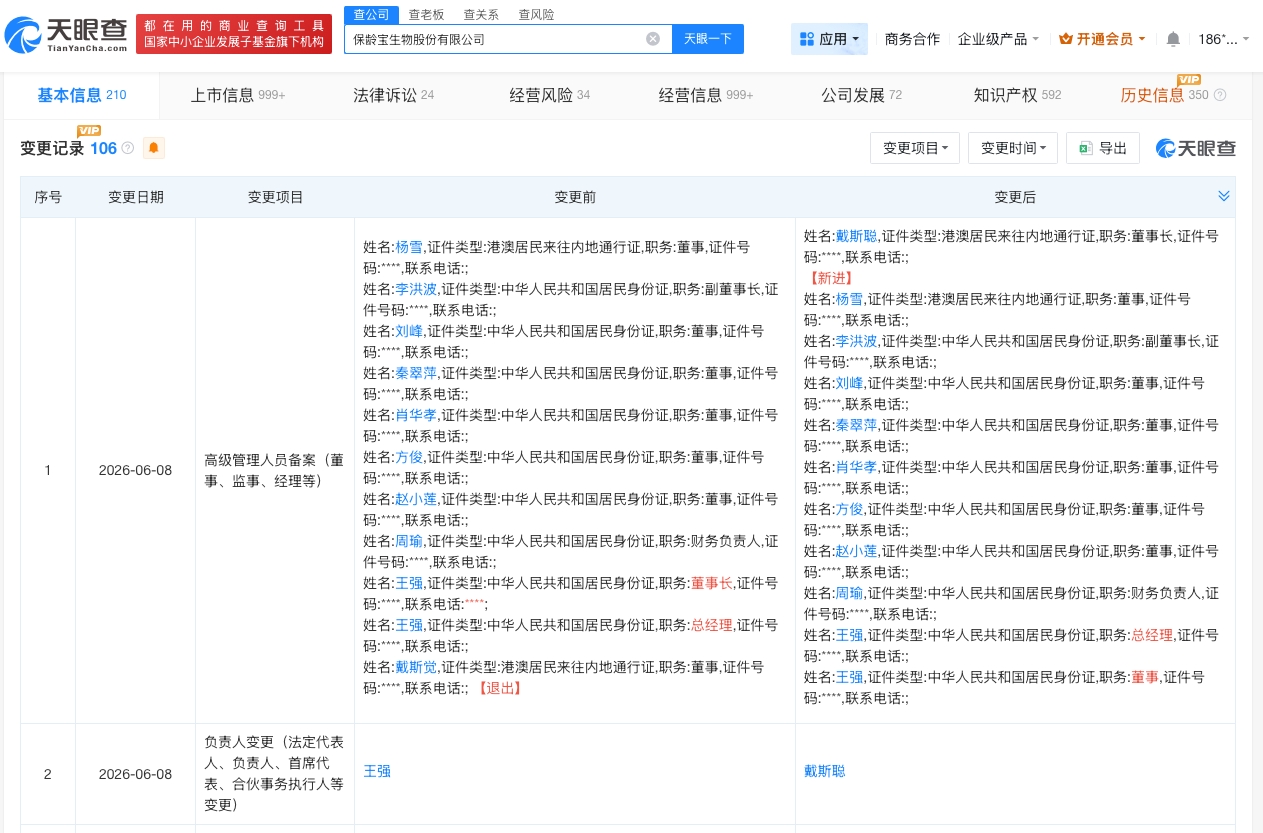Click the 变更后 column header

[x=1015, y=197]
